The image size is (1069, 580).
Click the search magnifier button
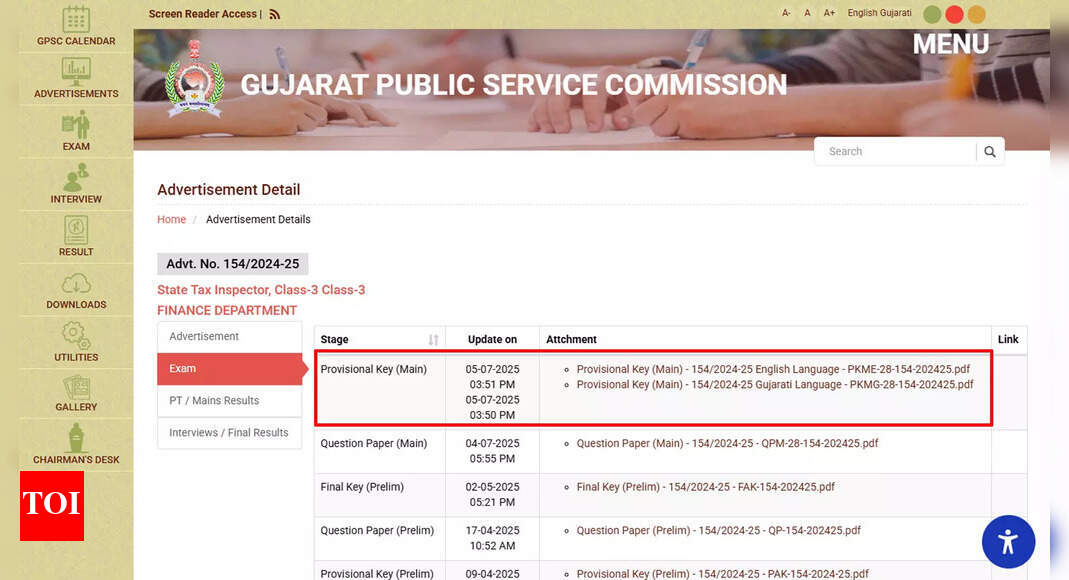click(x=989, y=152)
